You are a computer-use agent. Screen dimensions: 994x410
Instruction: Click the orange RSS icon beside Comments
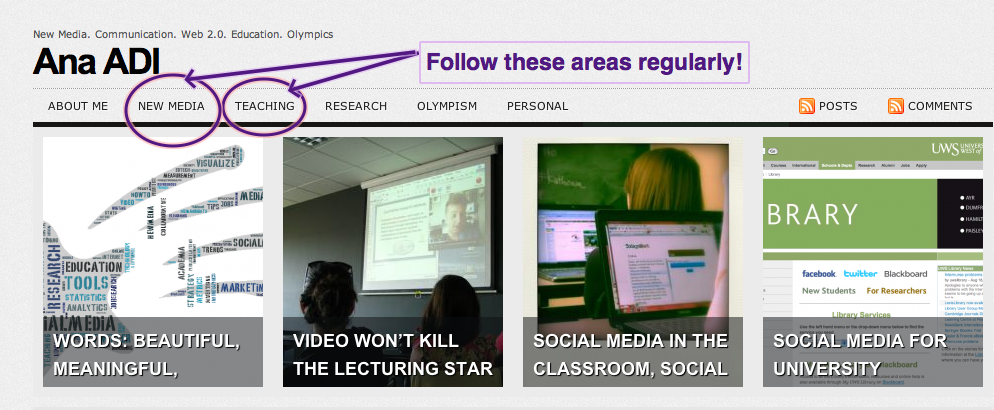[x=896, y=106]
